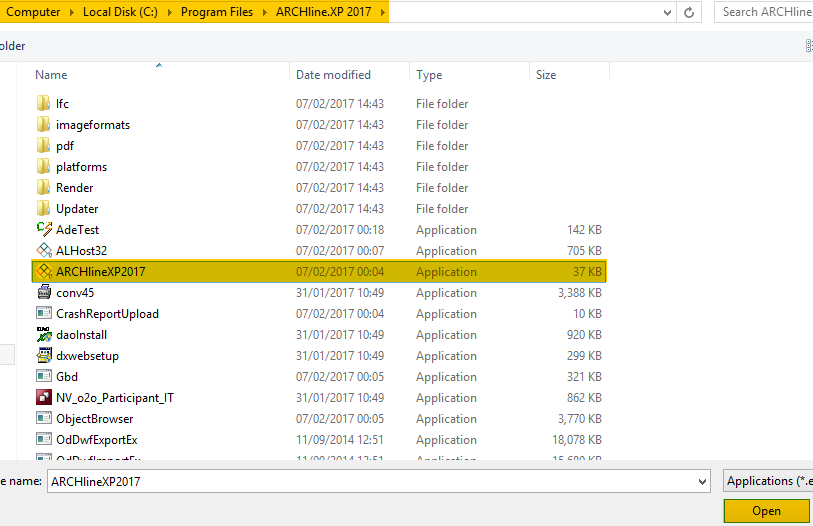Screen dimensions: 813x526
Task: Select the file name text dxwebsetup
Action: pyautogui.click(x=88, y=356)
